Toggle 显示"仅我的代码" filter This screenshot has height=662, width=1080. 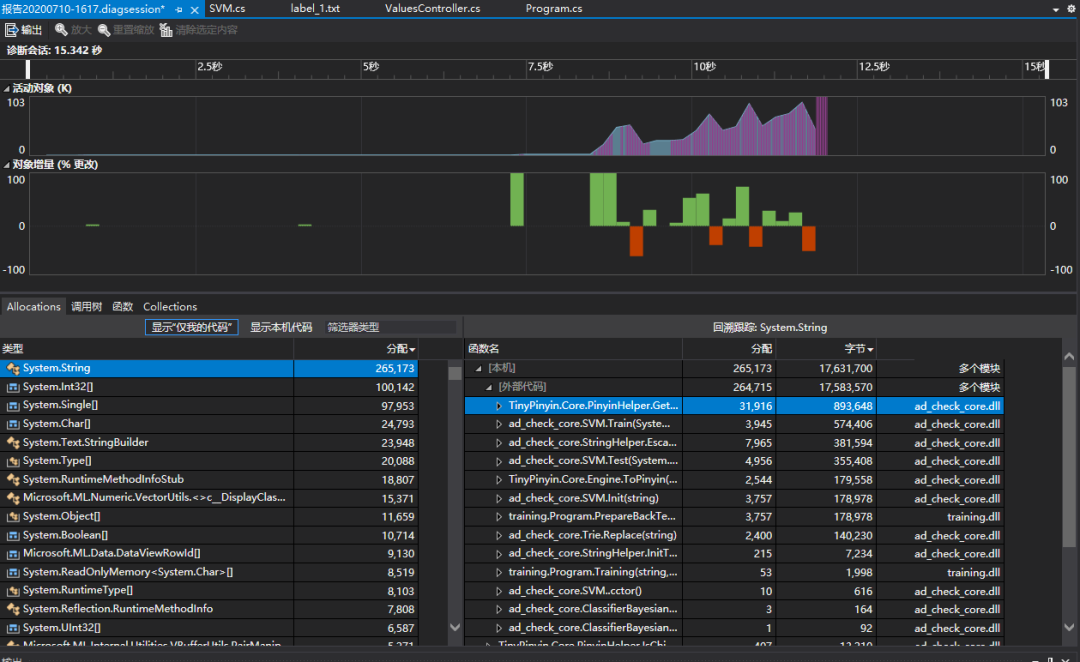192,327
